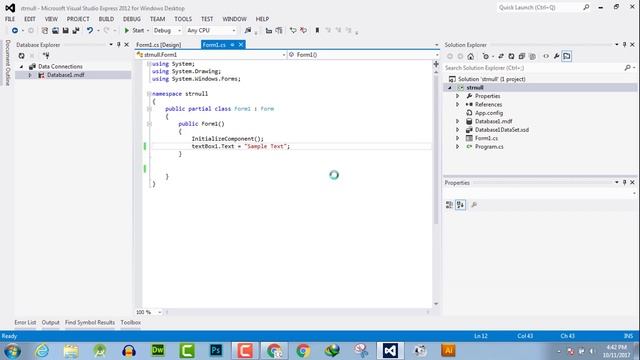
Task: Collapse the strnull project node
Action: tap(450, 88)
